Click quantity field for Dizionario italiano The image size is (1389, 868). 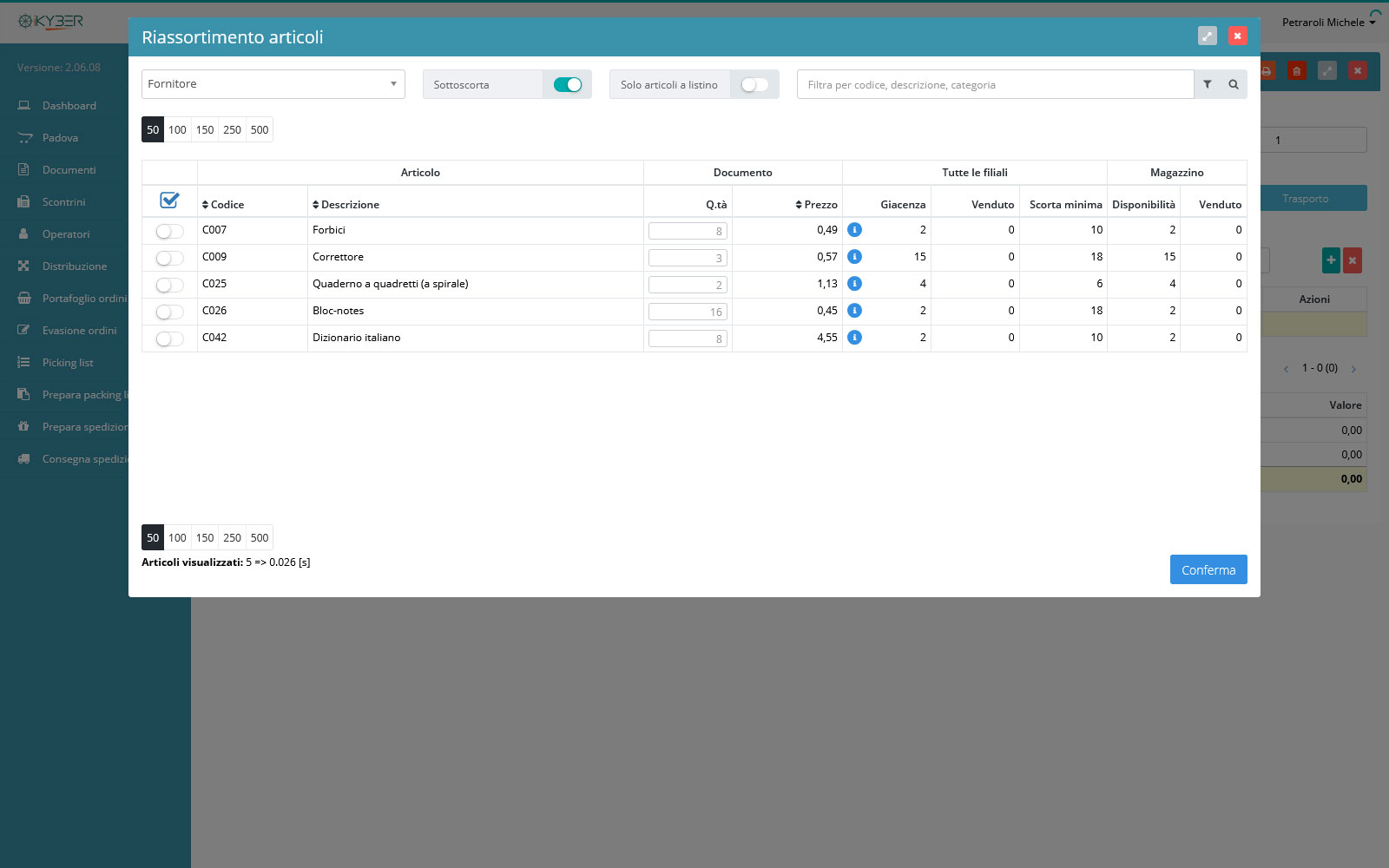click(x=688, y=339)
